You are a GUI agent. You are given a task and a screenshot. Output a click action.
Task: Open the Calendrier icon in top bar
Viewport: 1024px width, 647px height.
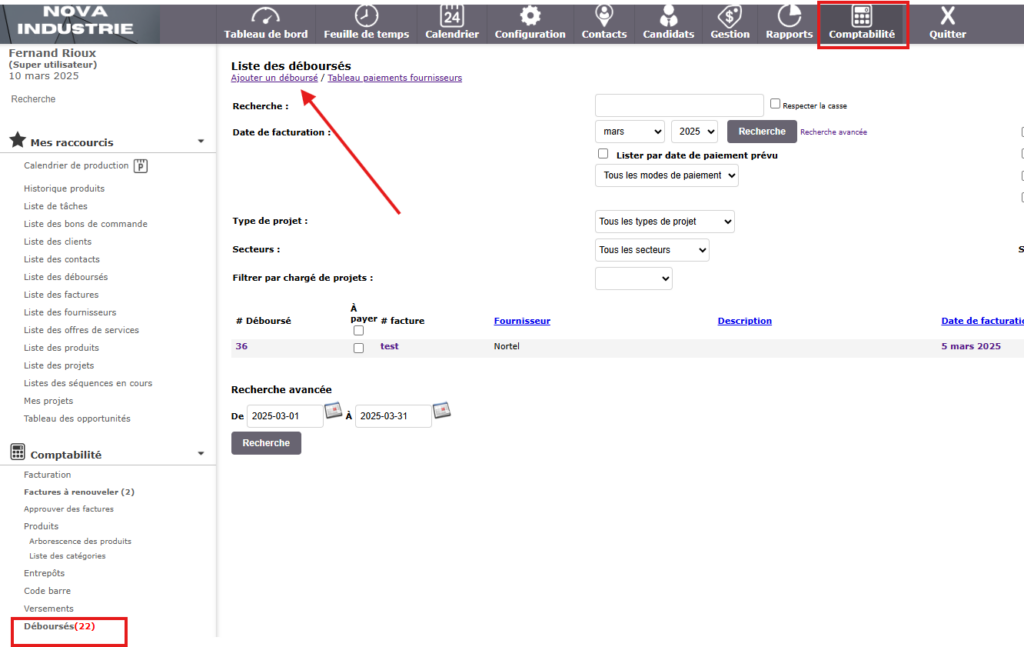[x=452, y=17]
